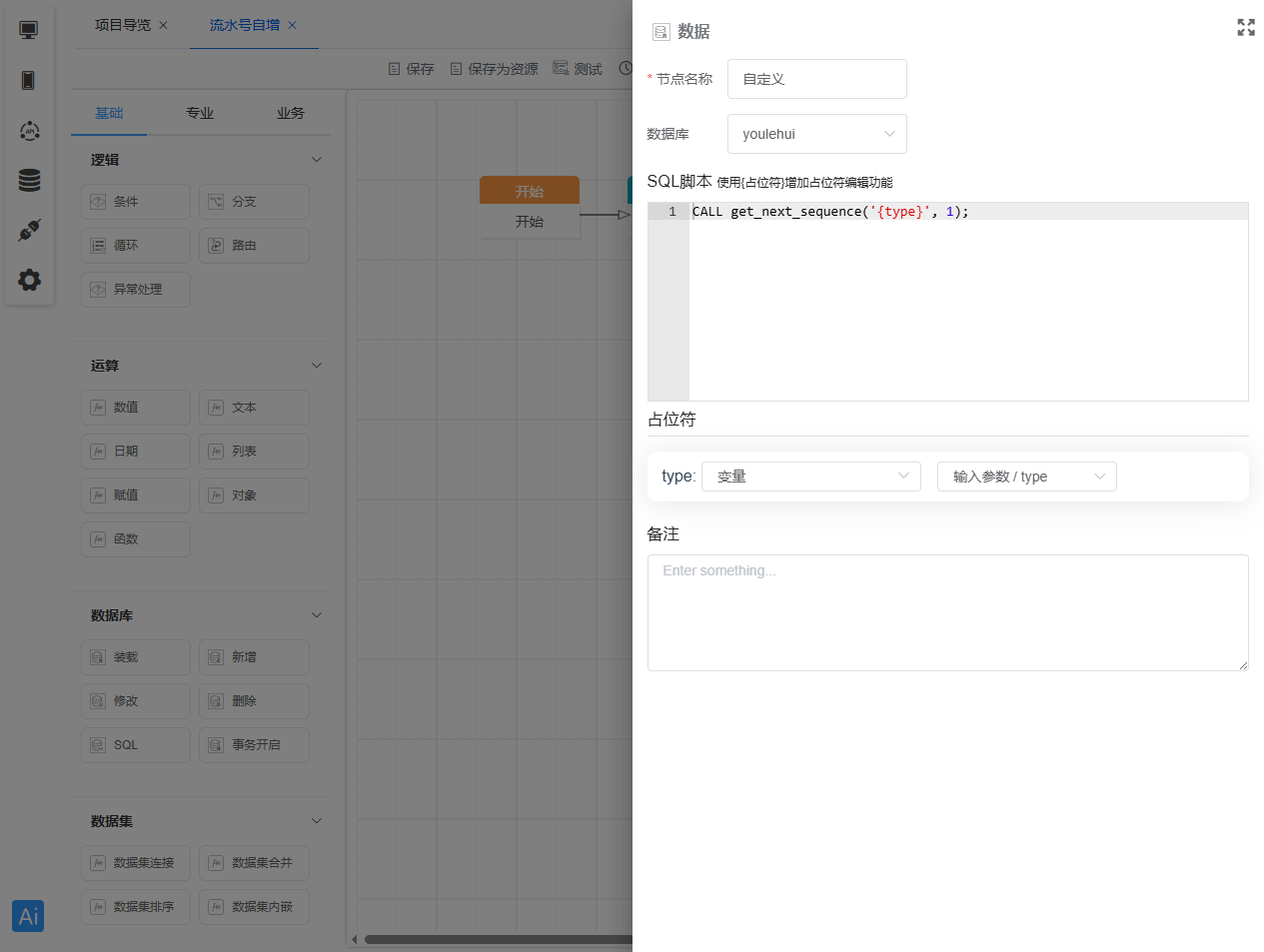Viewport: 1264px width, 952px height.
Task: Switch to the 专业 tab
Action: pos(200,113)
